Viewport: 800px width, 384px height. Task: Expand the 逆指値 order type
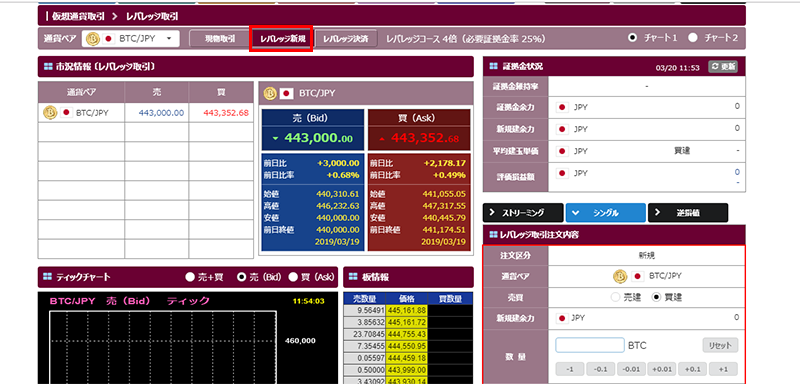coord(688,213)
